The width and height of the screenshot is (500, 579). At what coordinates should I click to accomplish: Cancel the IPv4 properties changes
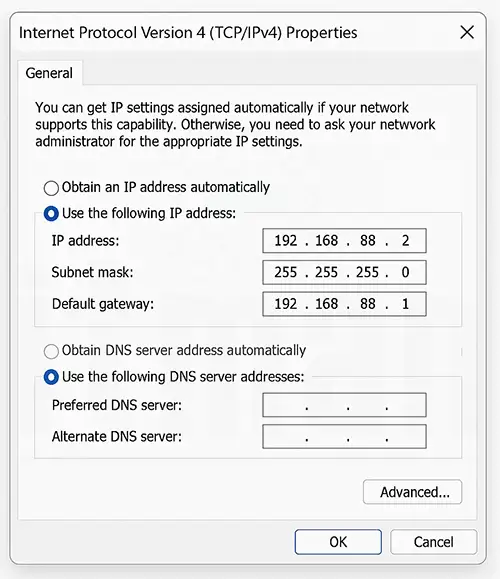[434, 542]
